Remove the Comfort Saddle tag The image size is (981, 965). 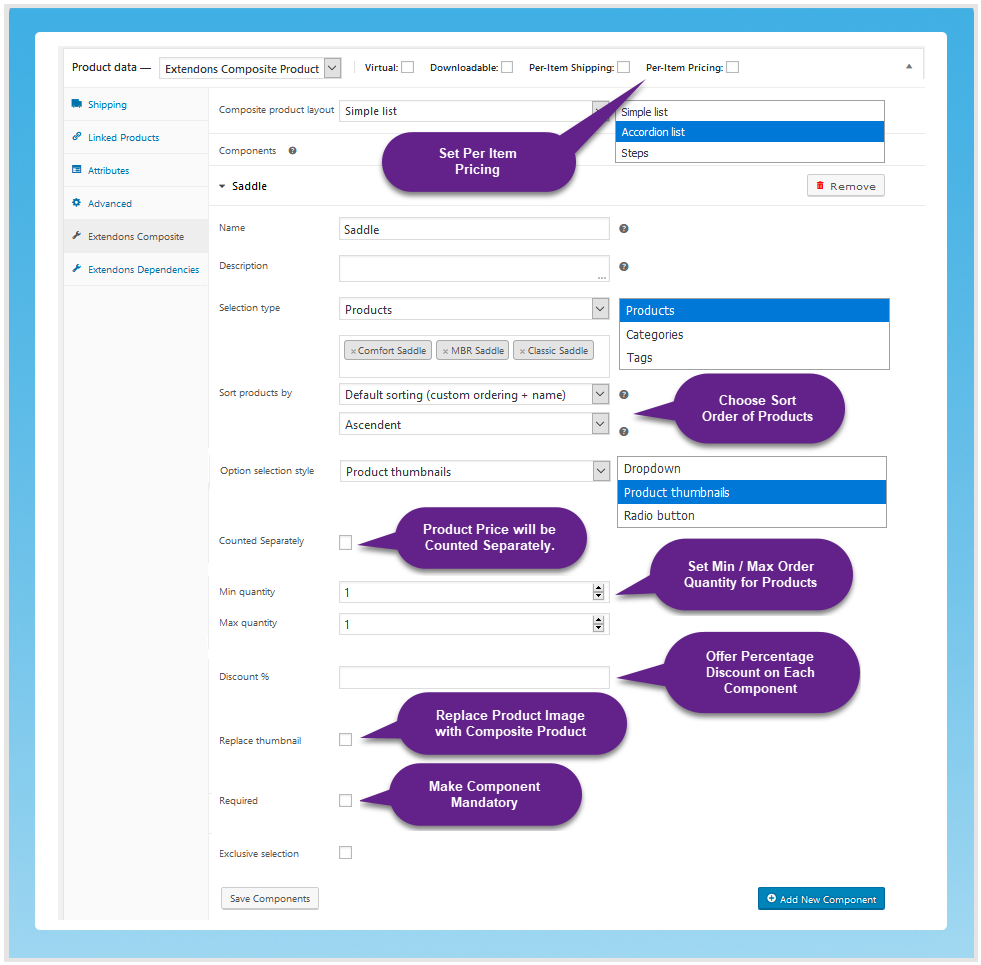[x=353, y=350]
